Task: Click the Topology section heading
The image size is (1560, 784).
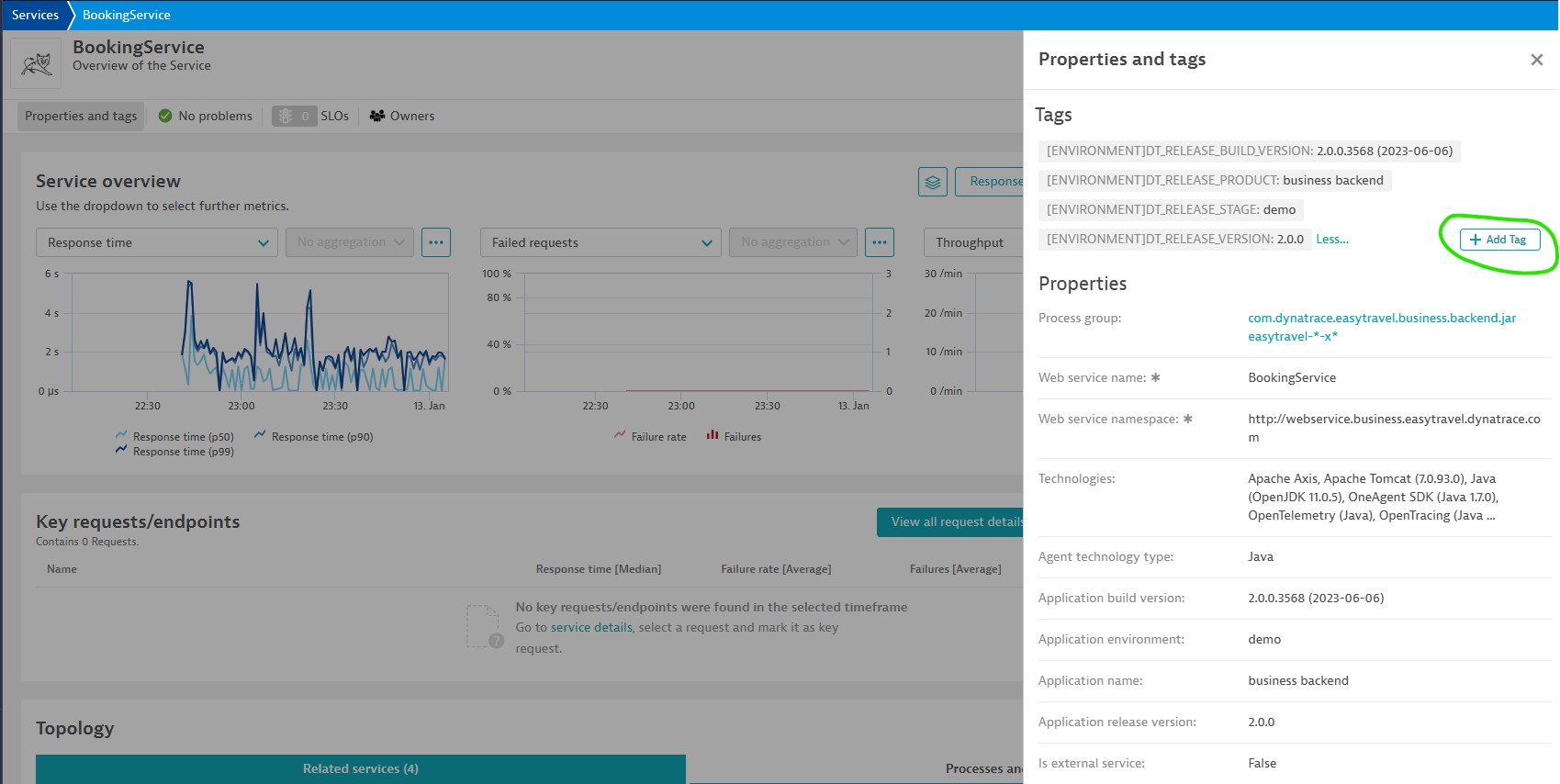Action: pyautogui.click(x=75, y=729)
